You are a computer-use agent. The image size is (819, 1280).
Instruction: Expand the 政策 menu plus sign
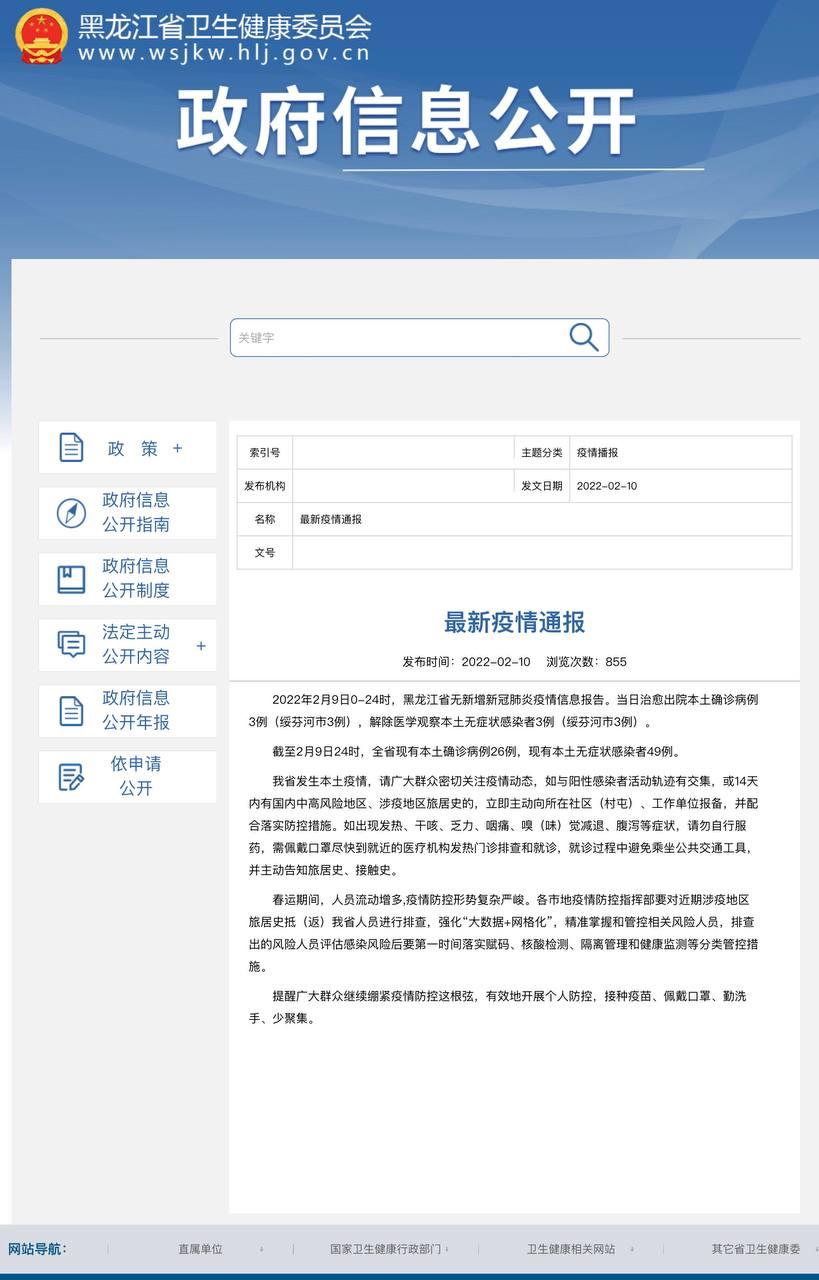click(178, 449)
